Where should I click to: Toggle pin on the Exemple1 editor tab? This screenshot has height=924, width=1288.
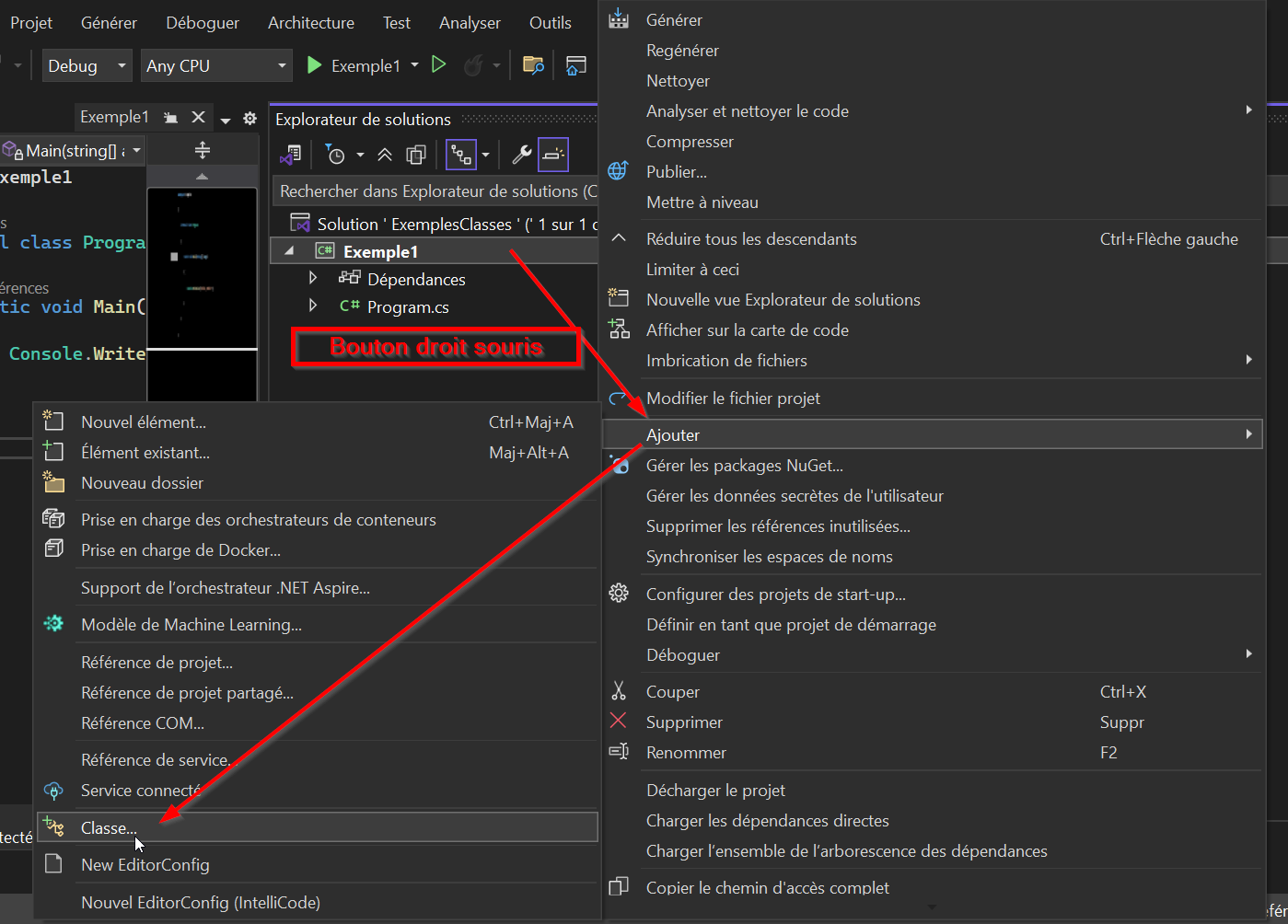coord(171,118)
